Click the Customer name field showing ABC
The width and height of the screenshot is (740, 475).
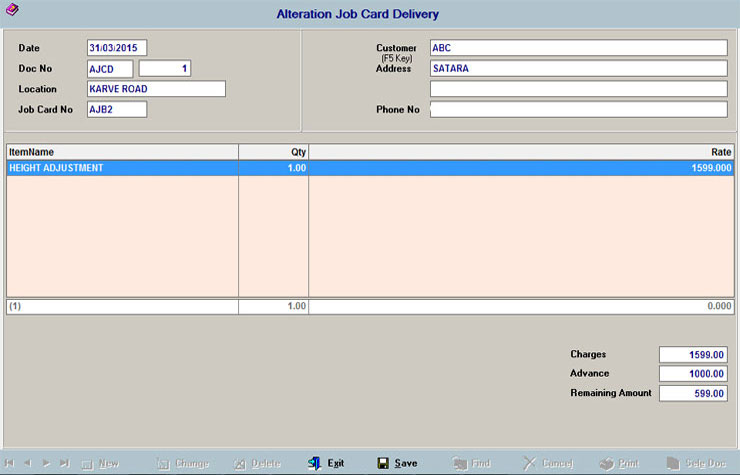(x=578, y=47)
